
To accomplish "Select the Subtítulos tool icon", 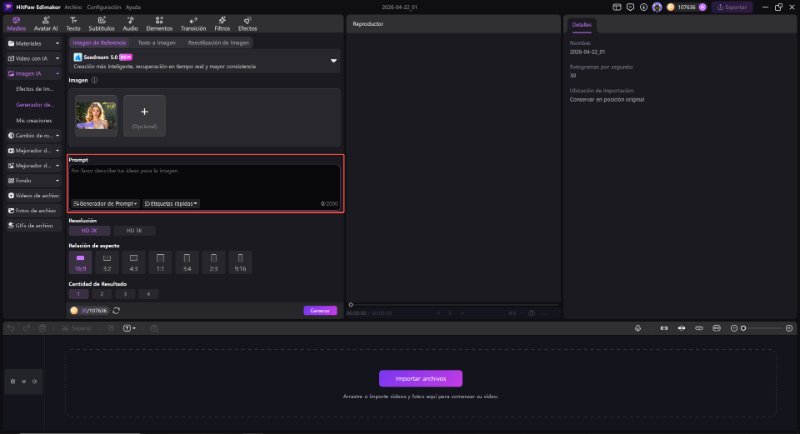I will click(101, 23).
